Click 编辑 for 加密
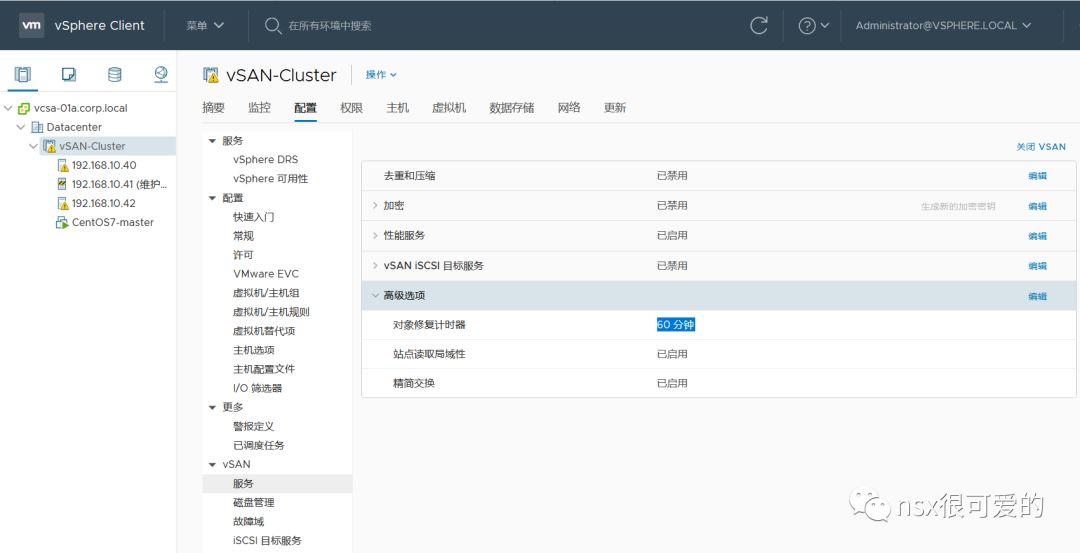This screenshot has height=553, width=1080. tap(1037, 206)
